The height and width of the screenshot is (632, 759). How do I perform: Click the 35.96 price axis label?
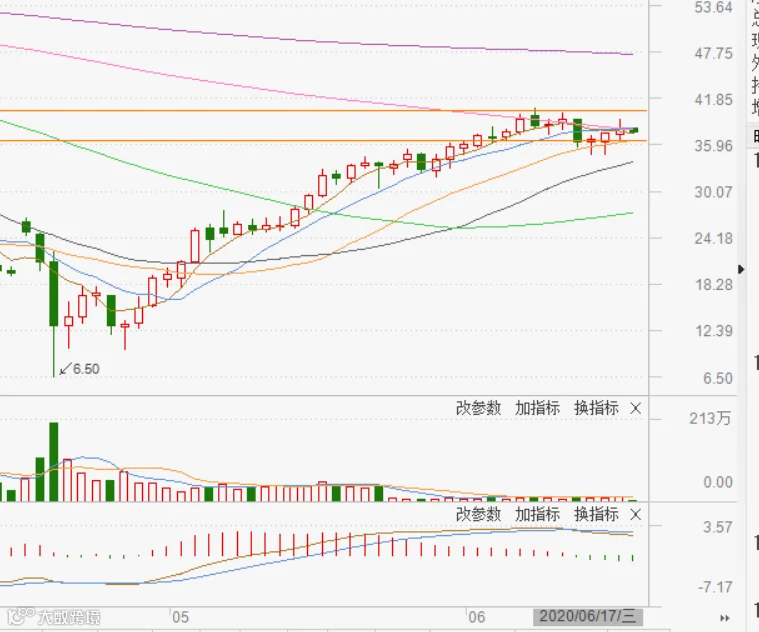[713, 146]
